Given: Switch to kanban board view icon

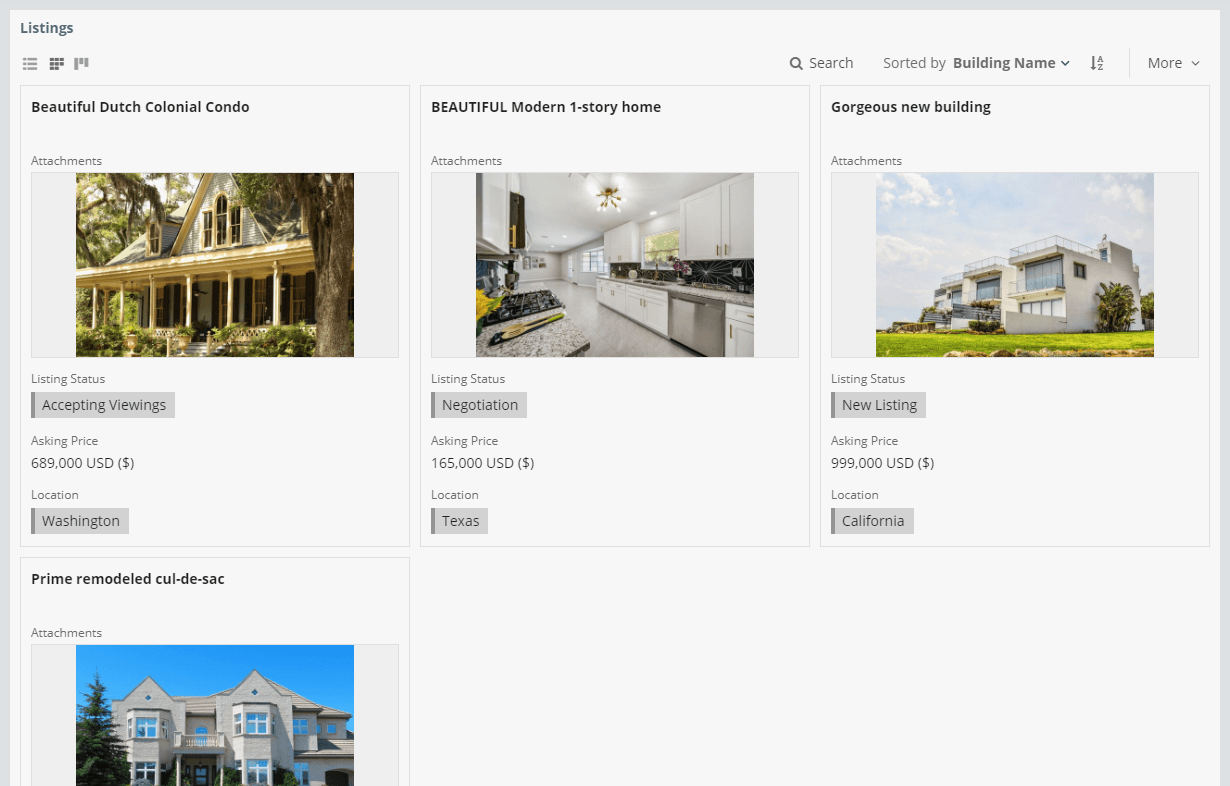Looking at the screenshot, I should click(x=82, y=64).
